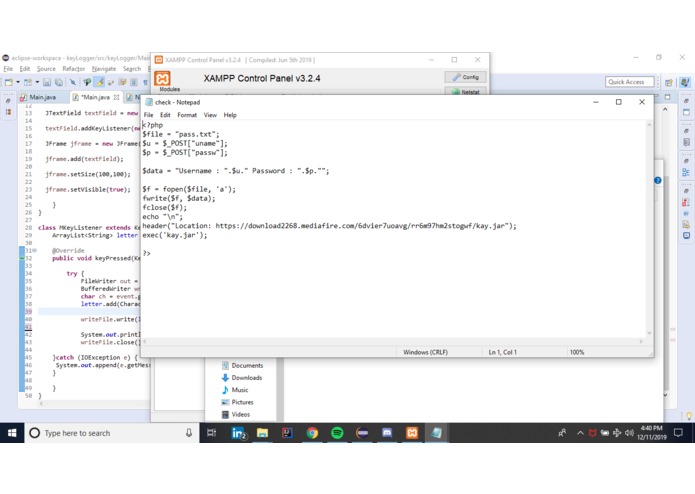Open IntelliJ IDEA from the taskbar
The width and height of the screenshot is (695, 494).
tap(287, 433)
